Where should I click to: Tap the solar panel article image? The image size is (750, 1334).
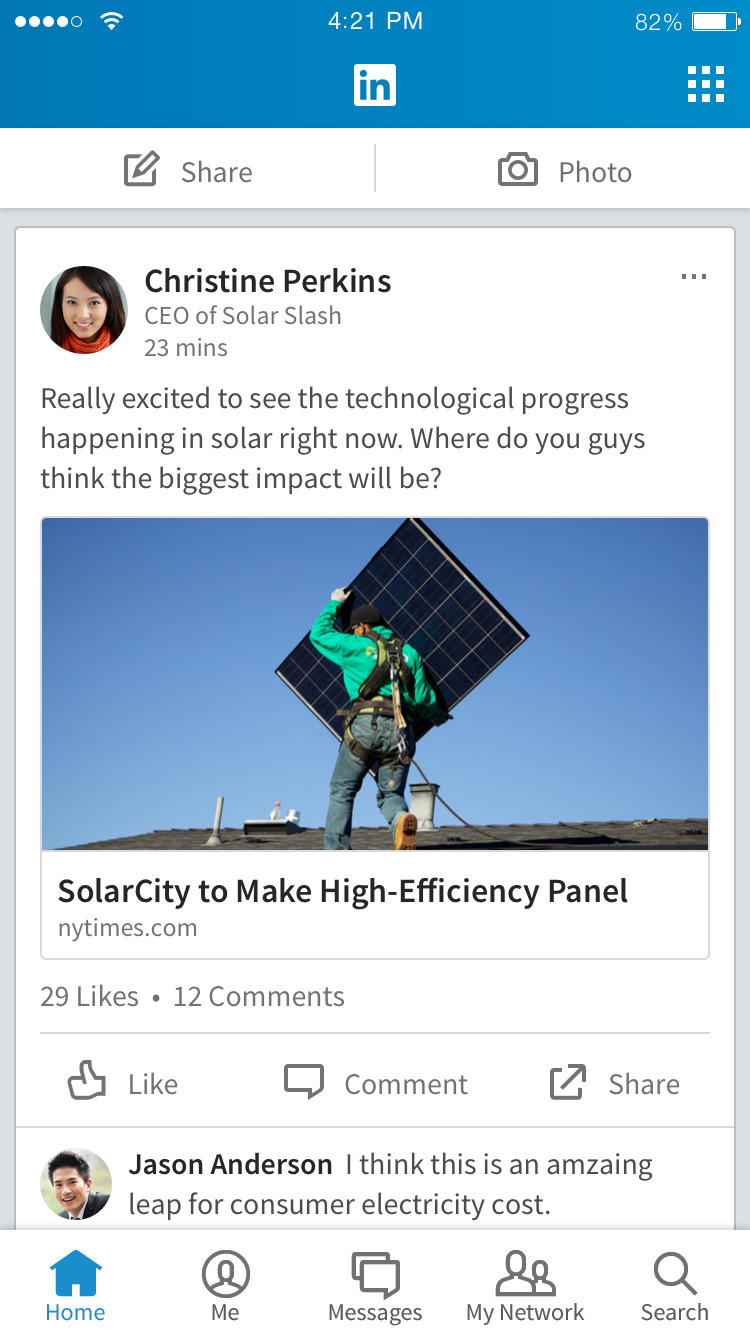375,684
